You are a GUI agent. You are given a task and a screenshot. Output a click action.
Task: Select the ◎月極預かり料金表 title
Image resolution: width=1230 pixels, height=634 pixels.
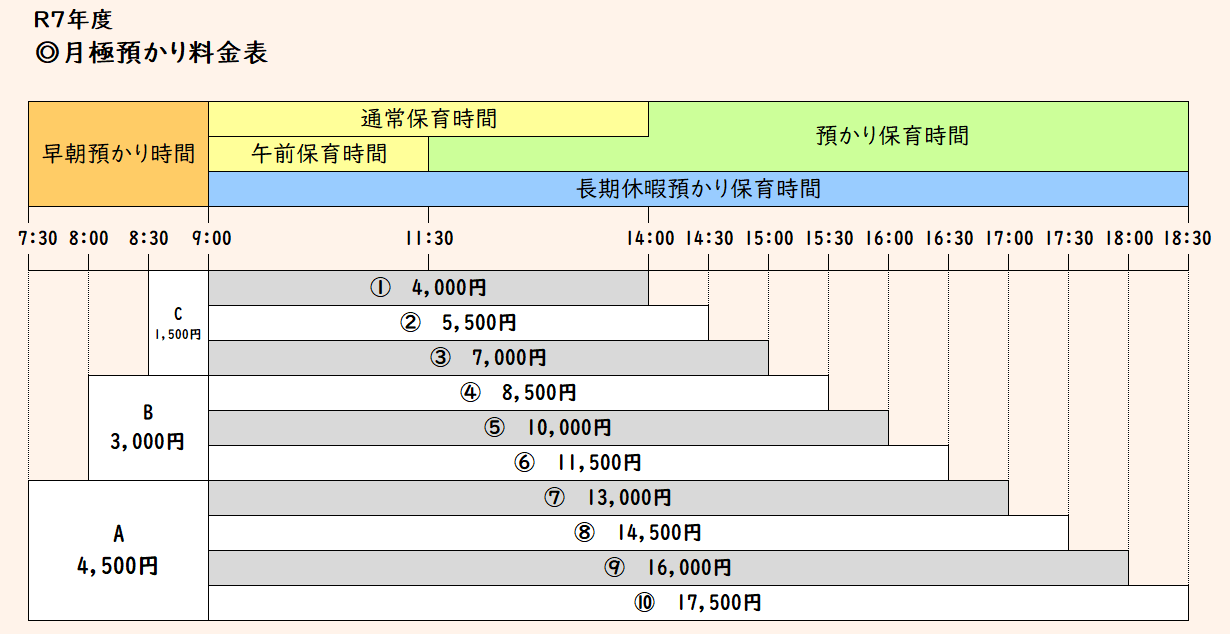pyautogui.click(x=151, y=53)
